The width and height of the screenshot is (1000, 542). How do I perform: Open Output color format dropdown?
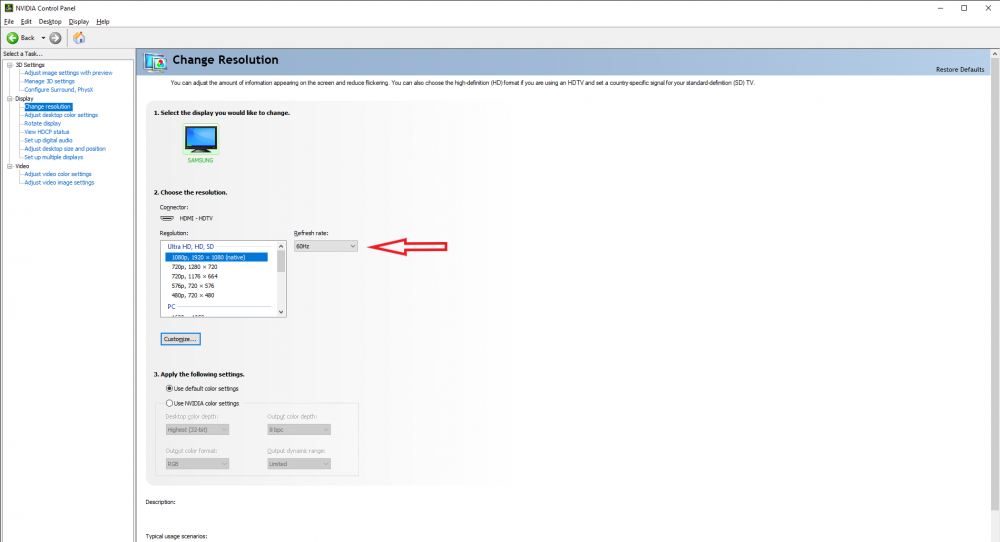(197, 464)
